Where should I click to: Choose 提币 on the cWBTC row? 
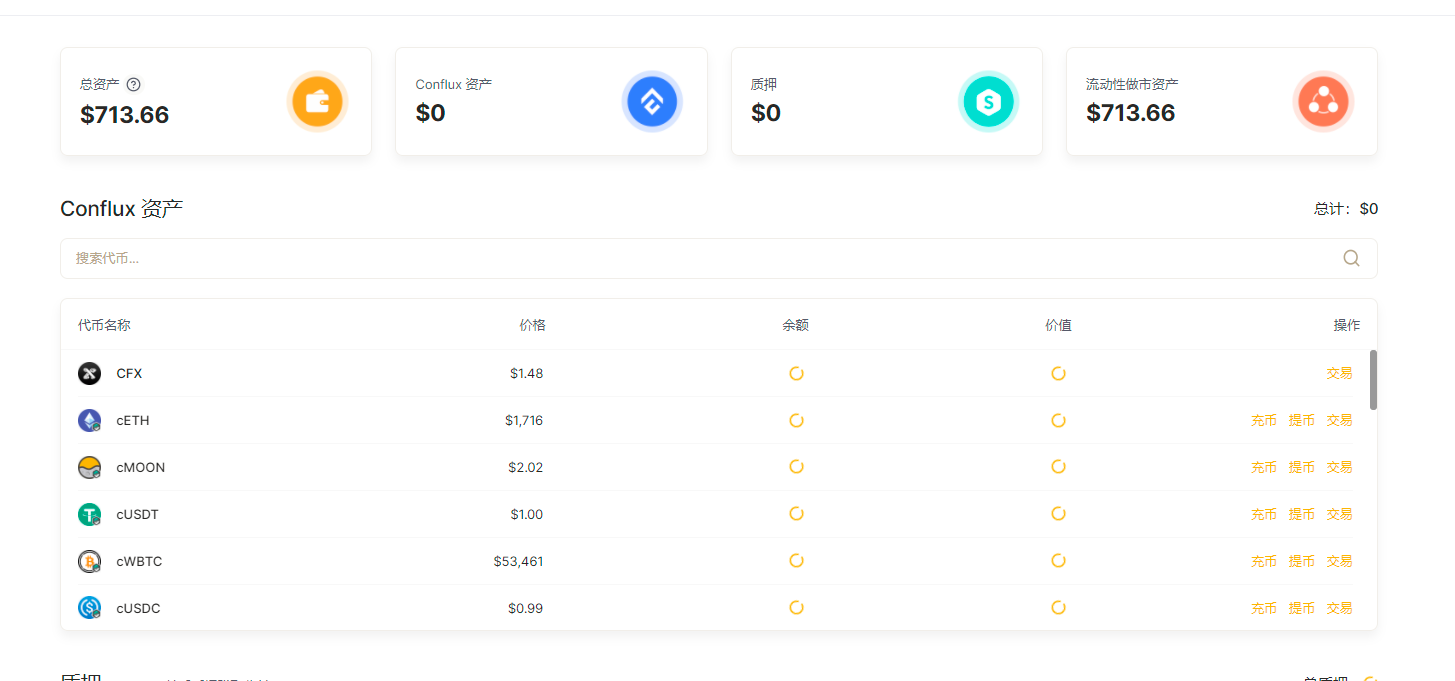click(1302, 562)
